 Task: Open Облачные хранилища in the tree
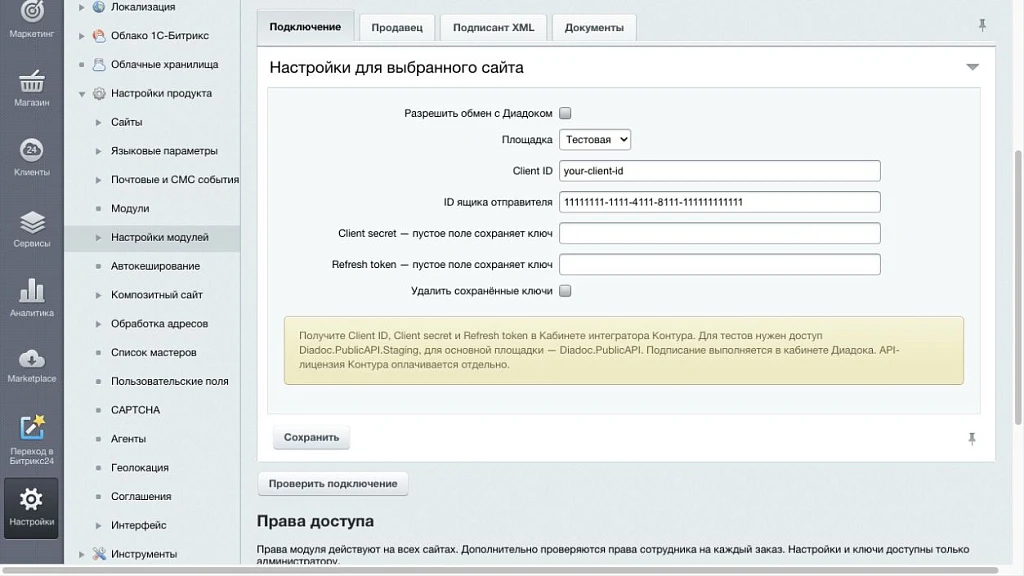pos(165,65)
